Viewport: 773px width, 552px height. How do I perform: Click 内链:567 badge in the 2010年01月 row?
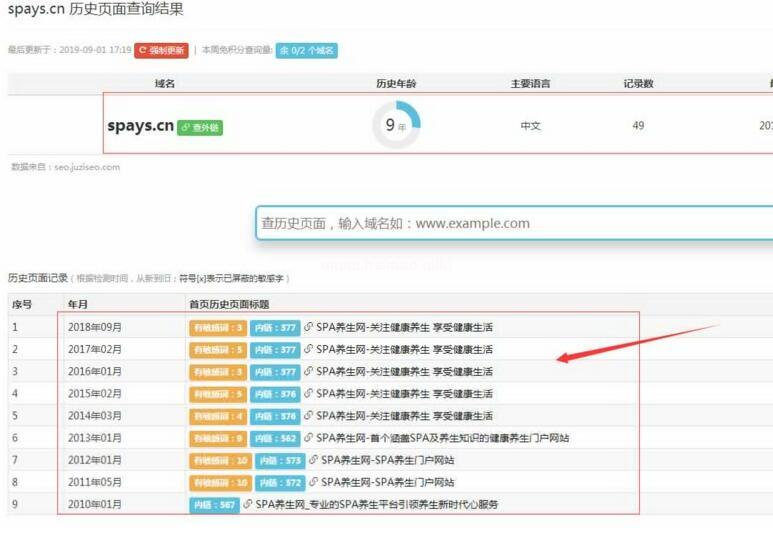[x=214, y=505]
